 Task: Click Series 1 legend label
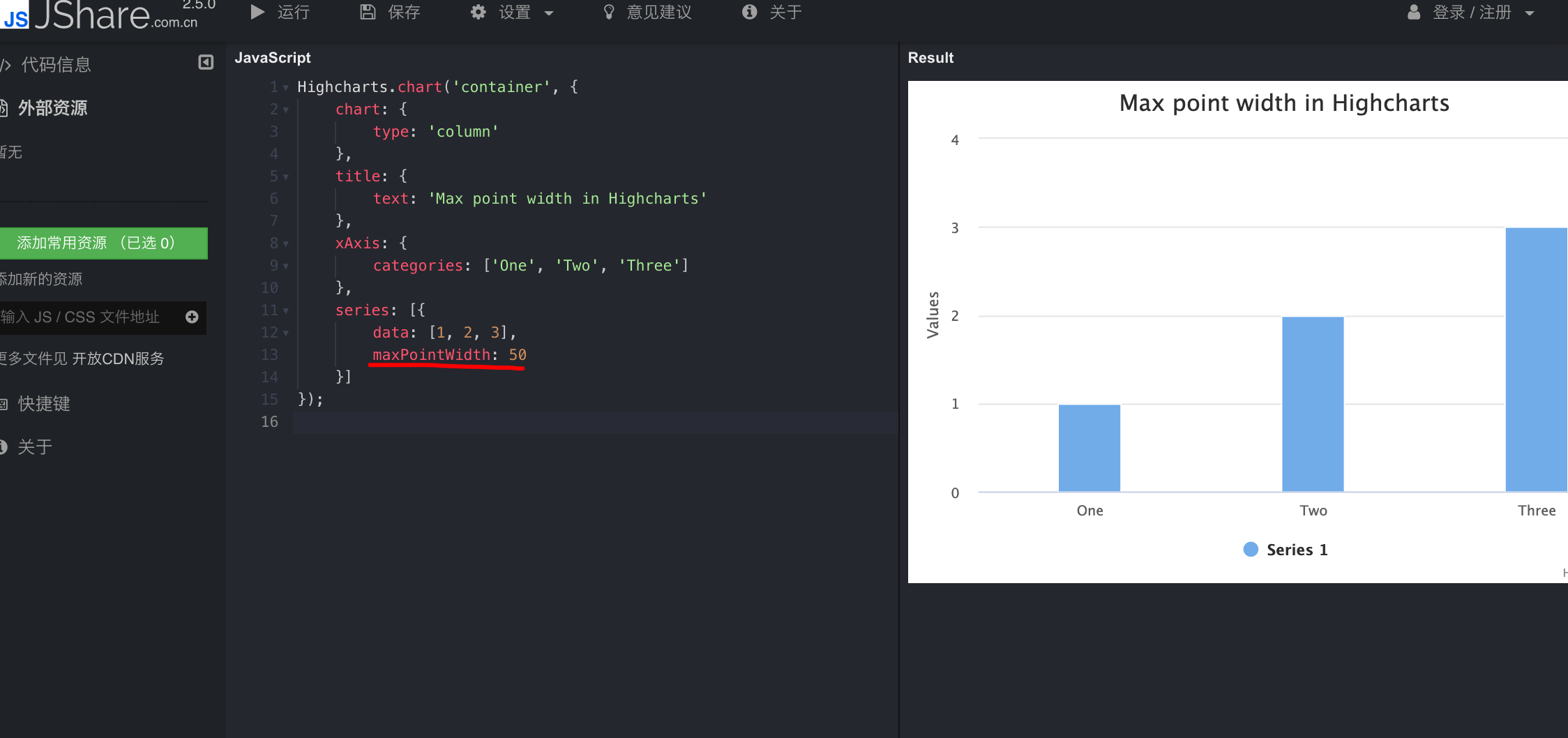tap(1297, 550)
